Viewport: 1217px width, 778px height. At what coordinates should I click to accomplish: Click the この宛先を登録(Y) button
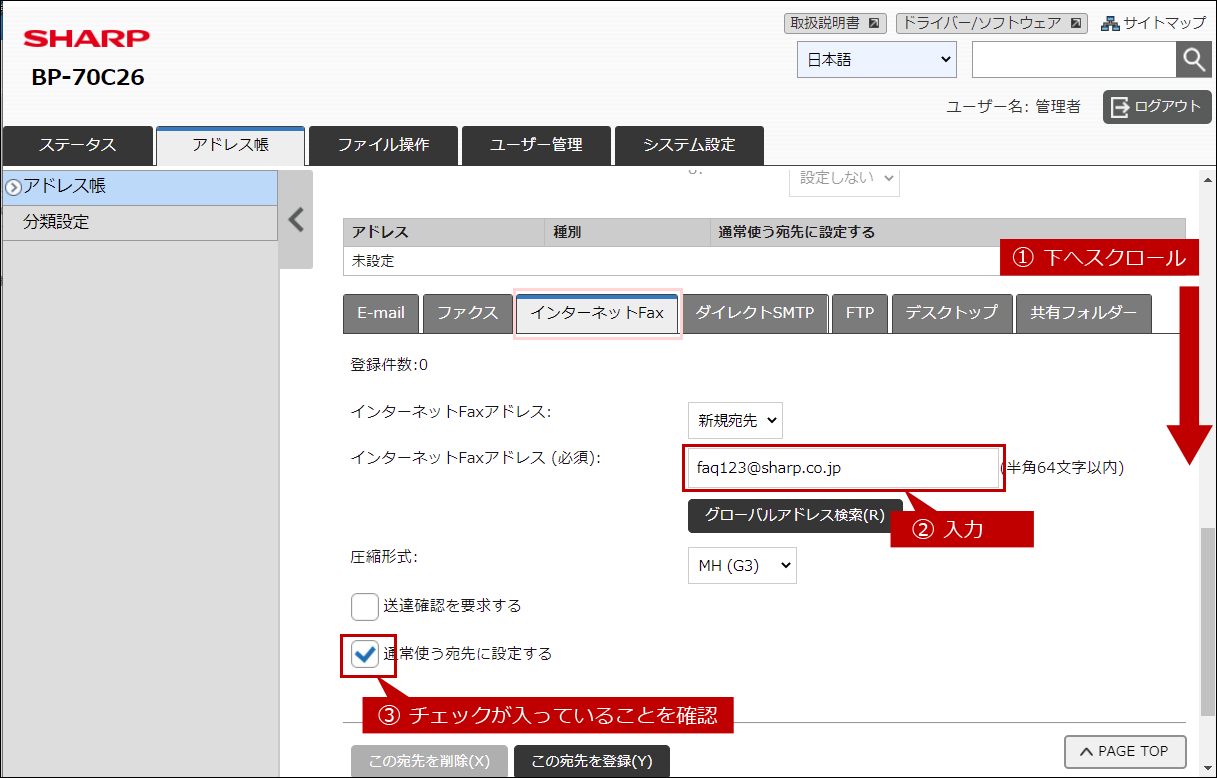point(591,761)
